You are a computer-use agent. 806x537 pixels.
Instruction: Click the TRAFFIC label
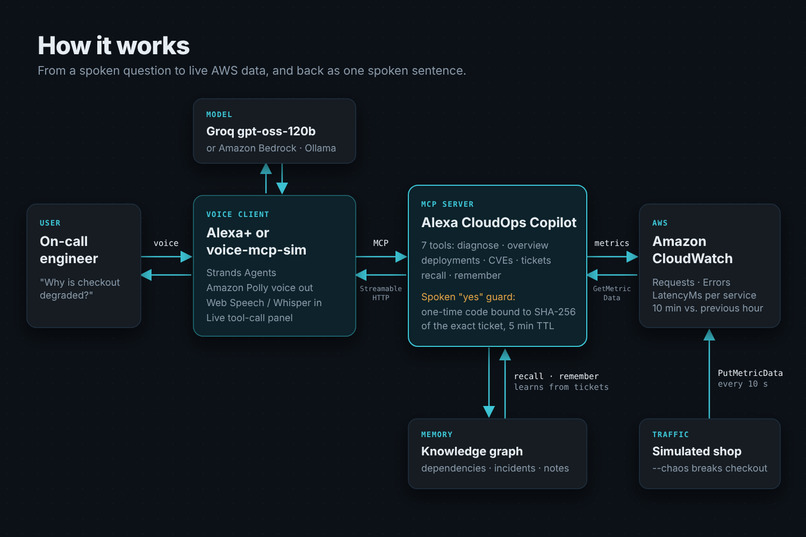pyautogui.click(x=670, y=434)
